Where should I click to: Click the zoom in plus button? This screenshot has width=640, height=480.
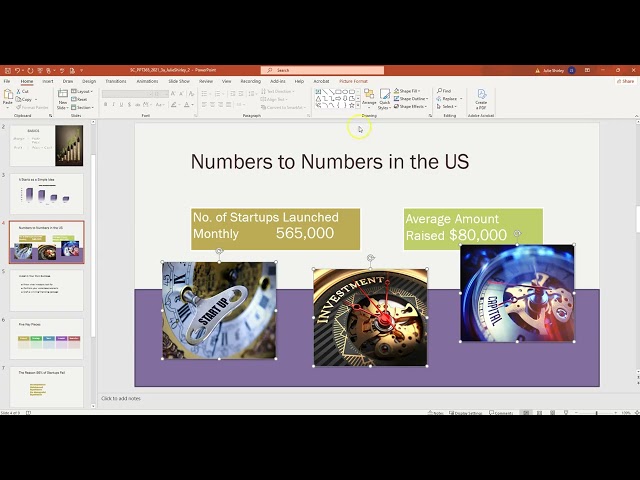(x=615, y=413)
